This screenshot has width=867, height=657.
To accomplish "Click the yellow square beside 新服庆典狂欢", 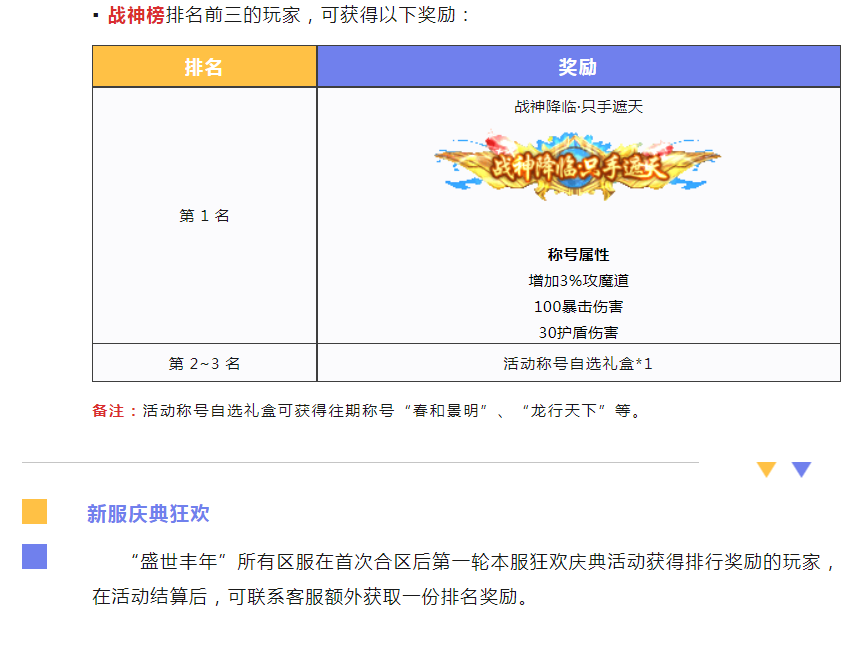I will click(34, 512).
